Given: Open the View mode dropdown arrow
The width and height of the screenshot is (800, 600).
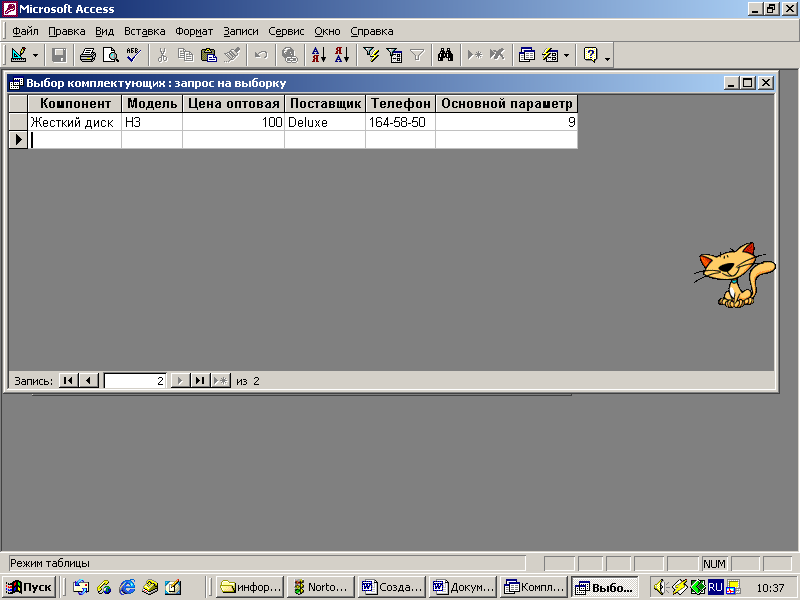Looking at the screenshot, I should 35,55.
